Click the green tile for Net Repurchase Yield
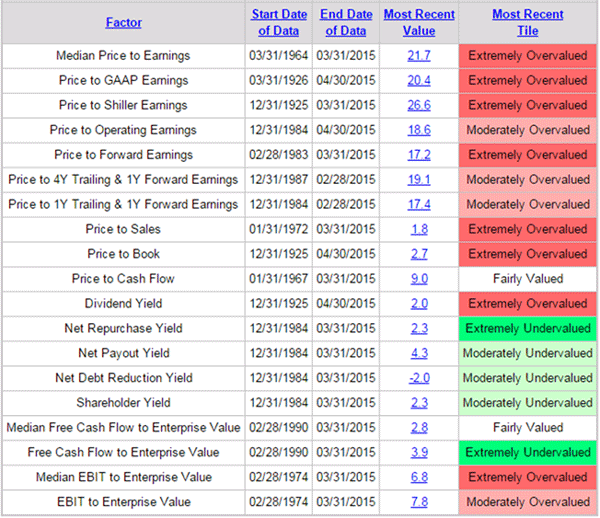Image resolution: width=600 pixels, height=518 pixels. 527,328
